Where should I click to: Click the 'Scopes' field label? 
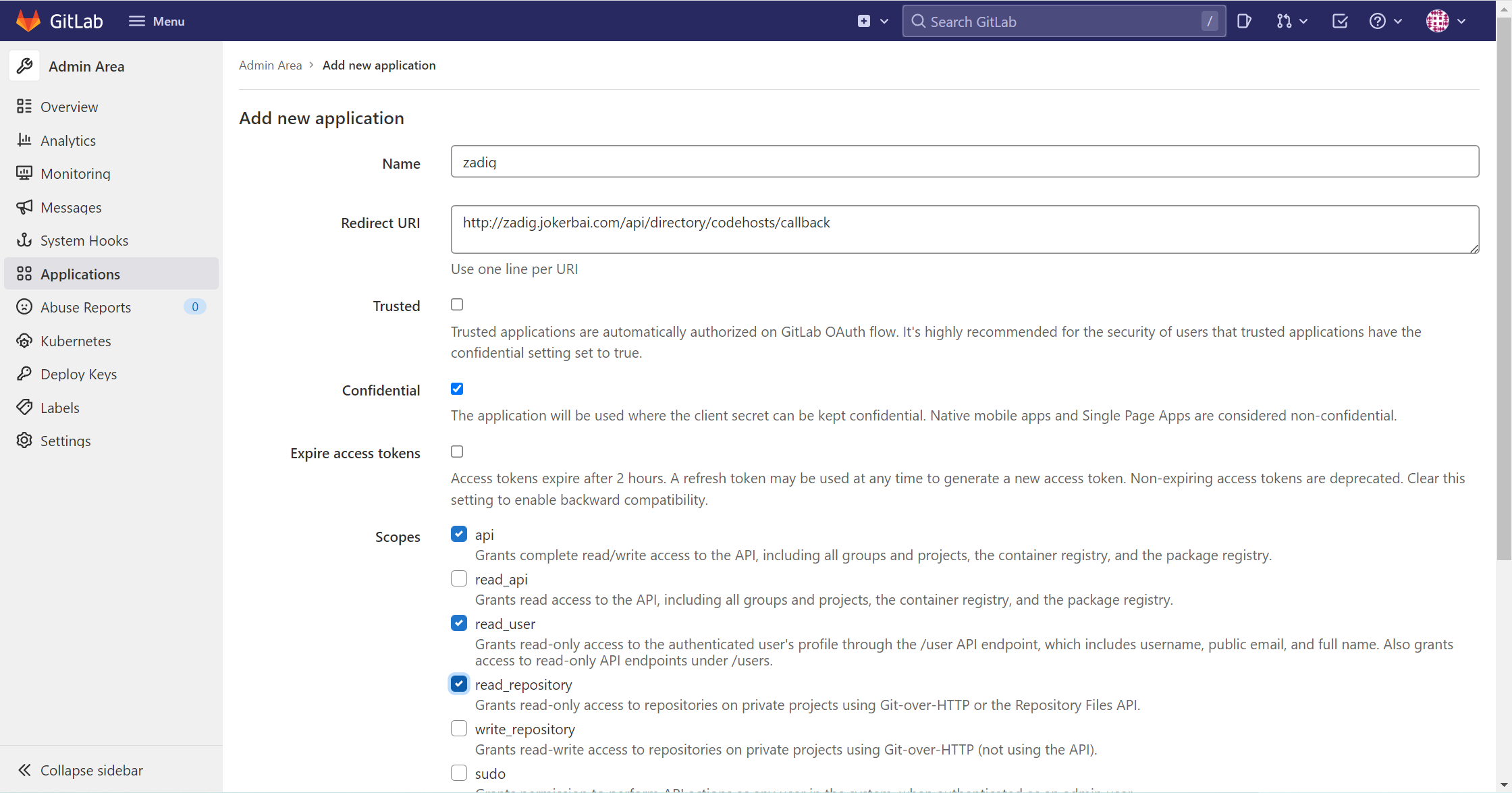pyautogui.click(x=398, y=537)
